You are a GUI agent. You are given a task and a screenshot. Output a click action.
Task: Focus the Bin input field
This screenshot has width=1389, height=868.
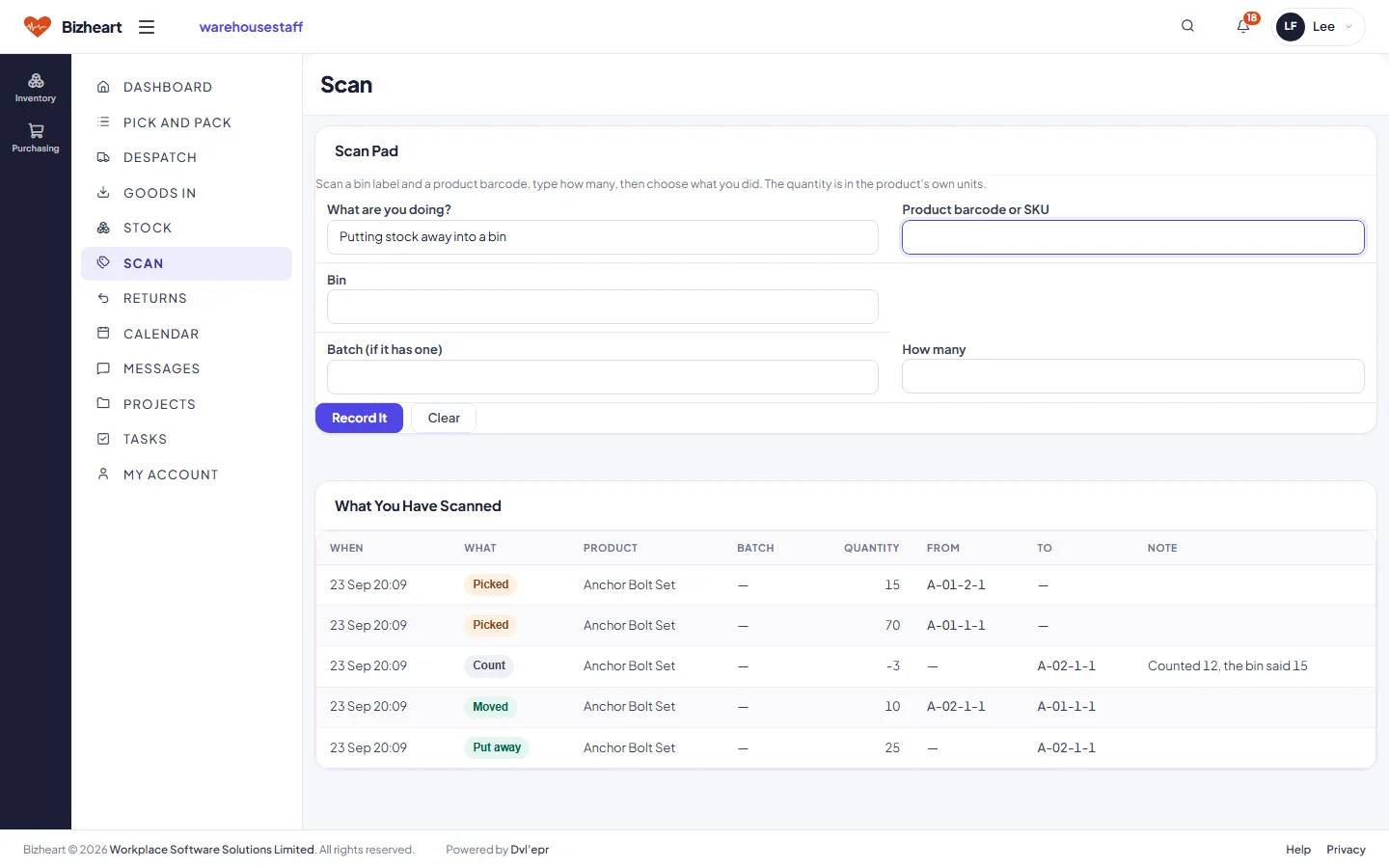pyautogui.click(x=603, y=307)
